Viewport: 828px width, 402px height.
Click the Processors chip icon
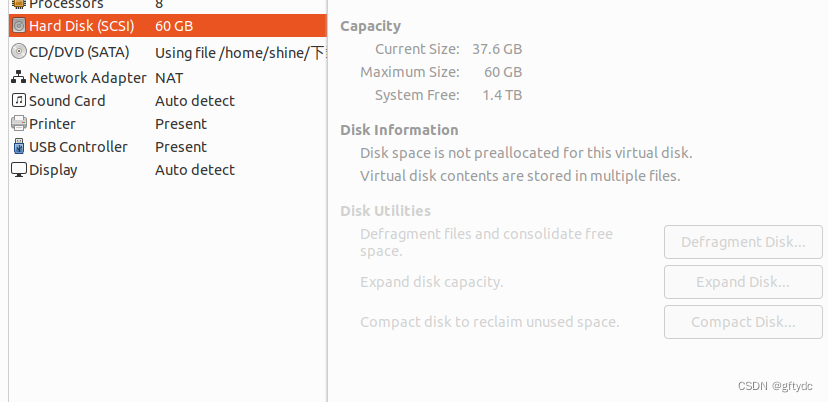point(18,5)
